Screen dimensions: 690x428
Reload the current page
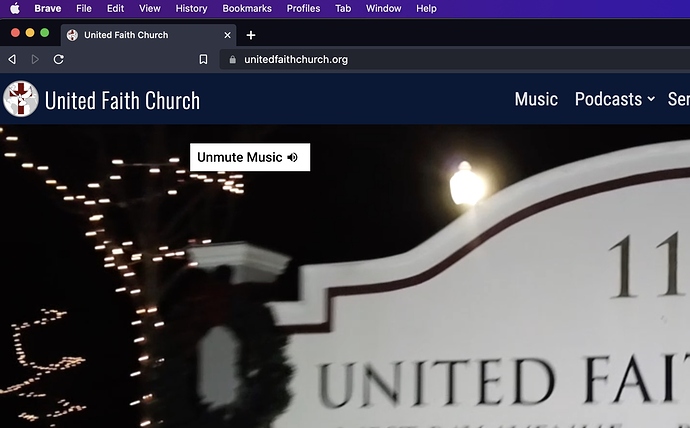tap(59, 59)
